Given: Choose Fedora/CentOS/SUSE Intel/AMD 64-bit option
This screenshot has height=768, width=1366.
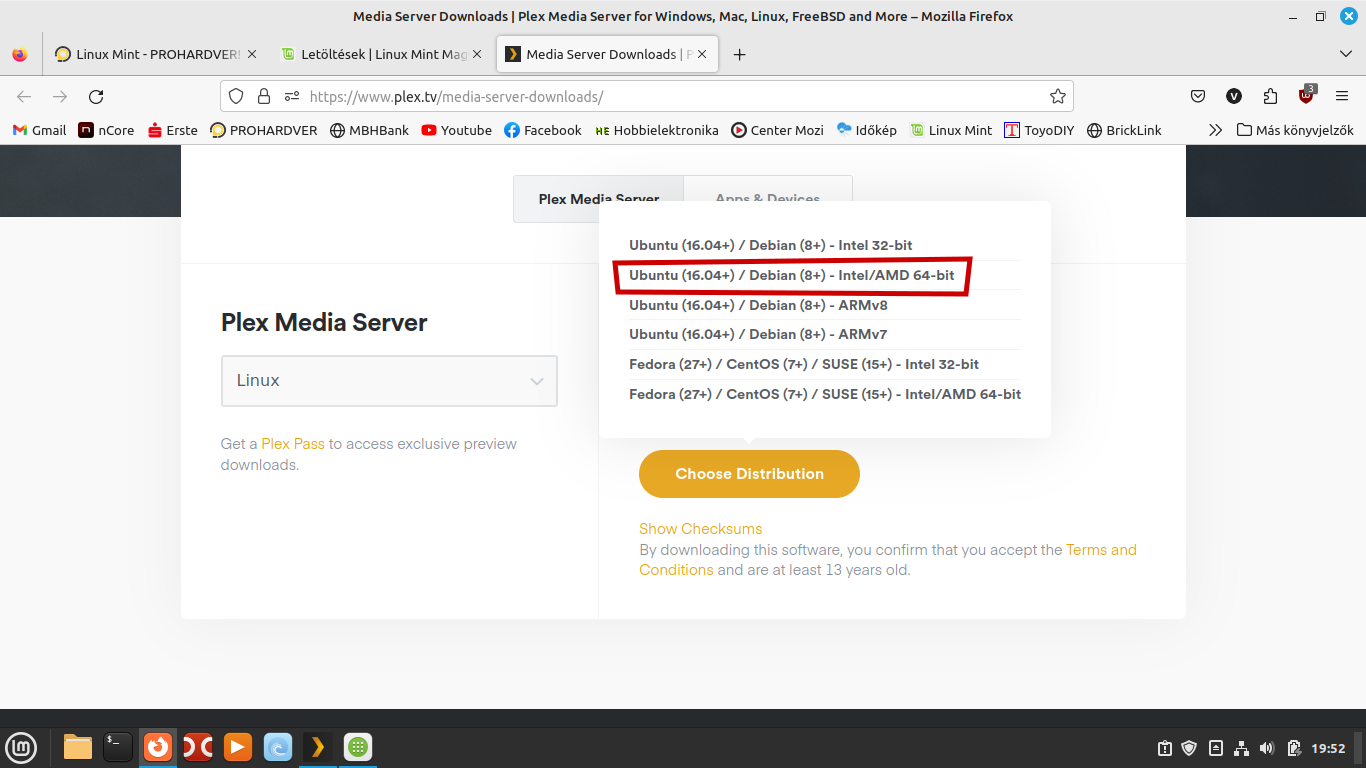Looking at the screenshot, I should coord(825,394).
